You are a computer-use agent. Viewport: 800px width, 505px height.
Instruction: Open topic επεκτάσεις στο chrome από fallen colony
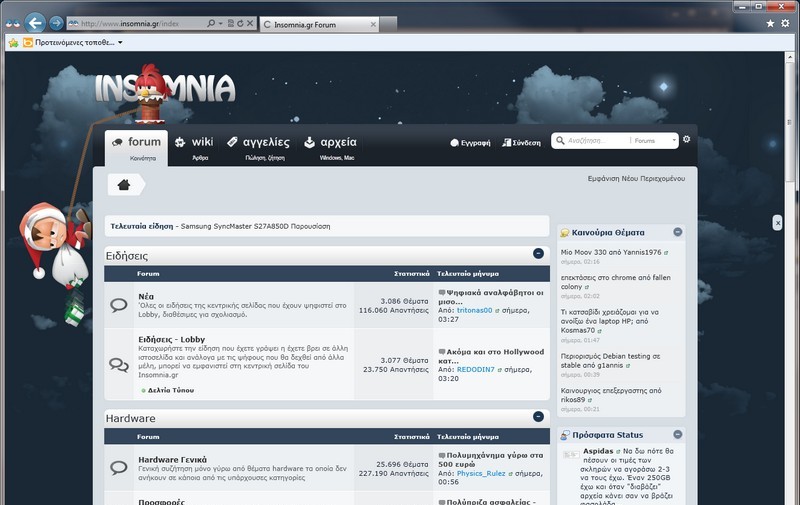(x=615, y=282)
